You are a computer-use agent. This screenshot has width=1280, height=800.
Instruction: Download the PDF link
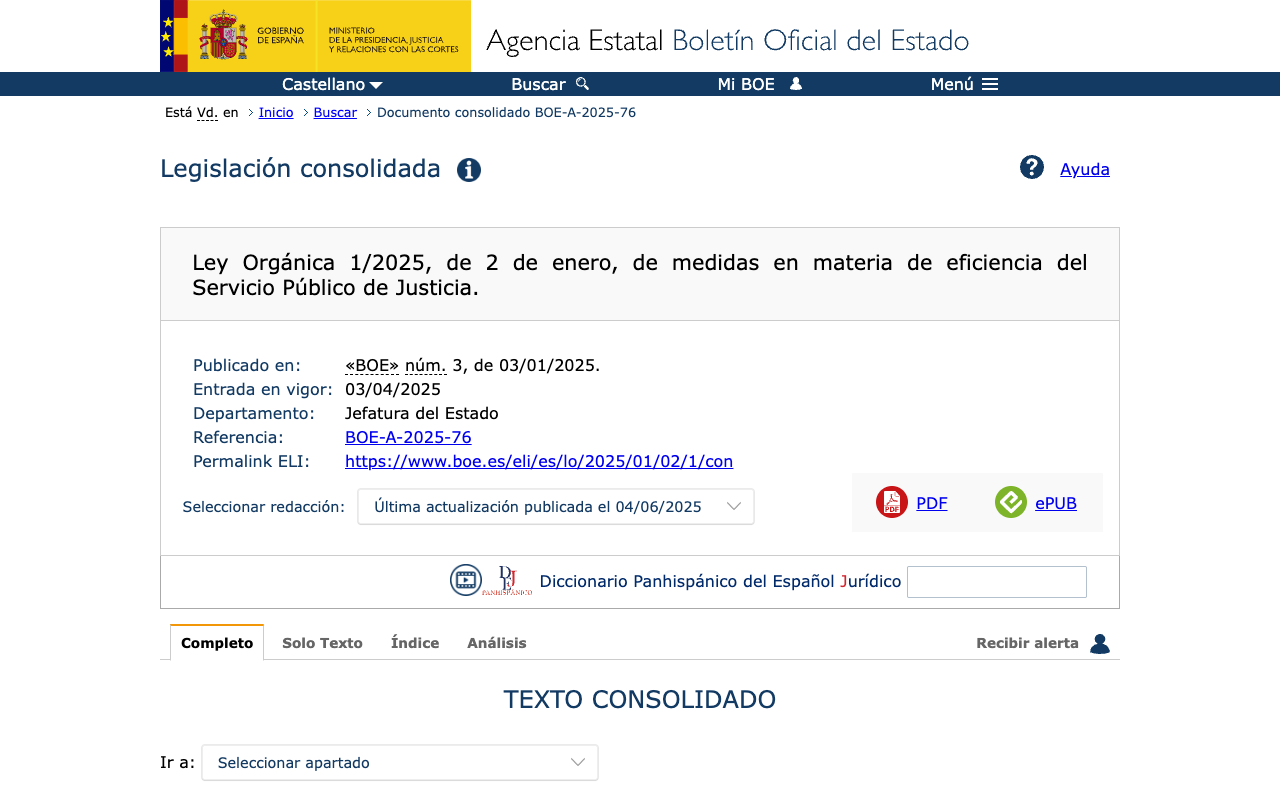point(932,503)
